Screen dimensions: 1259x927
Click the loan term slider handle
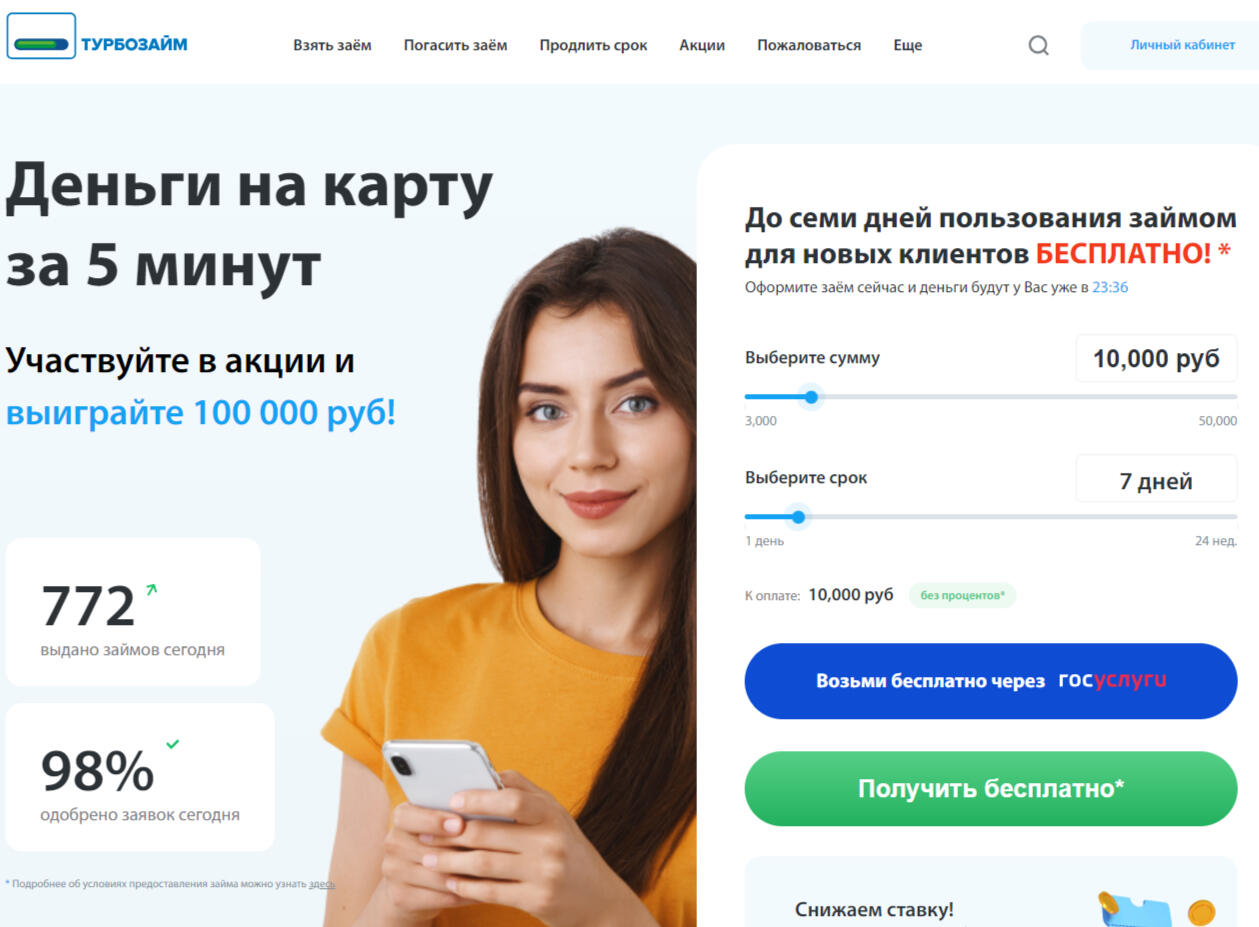click(798, 517)
